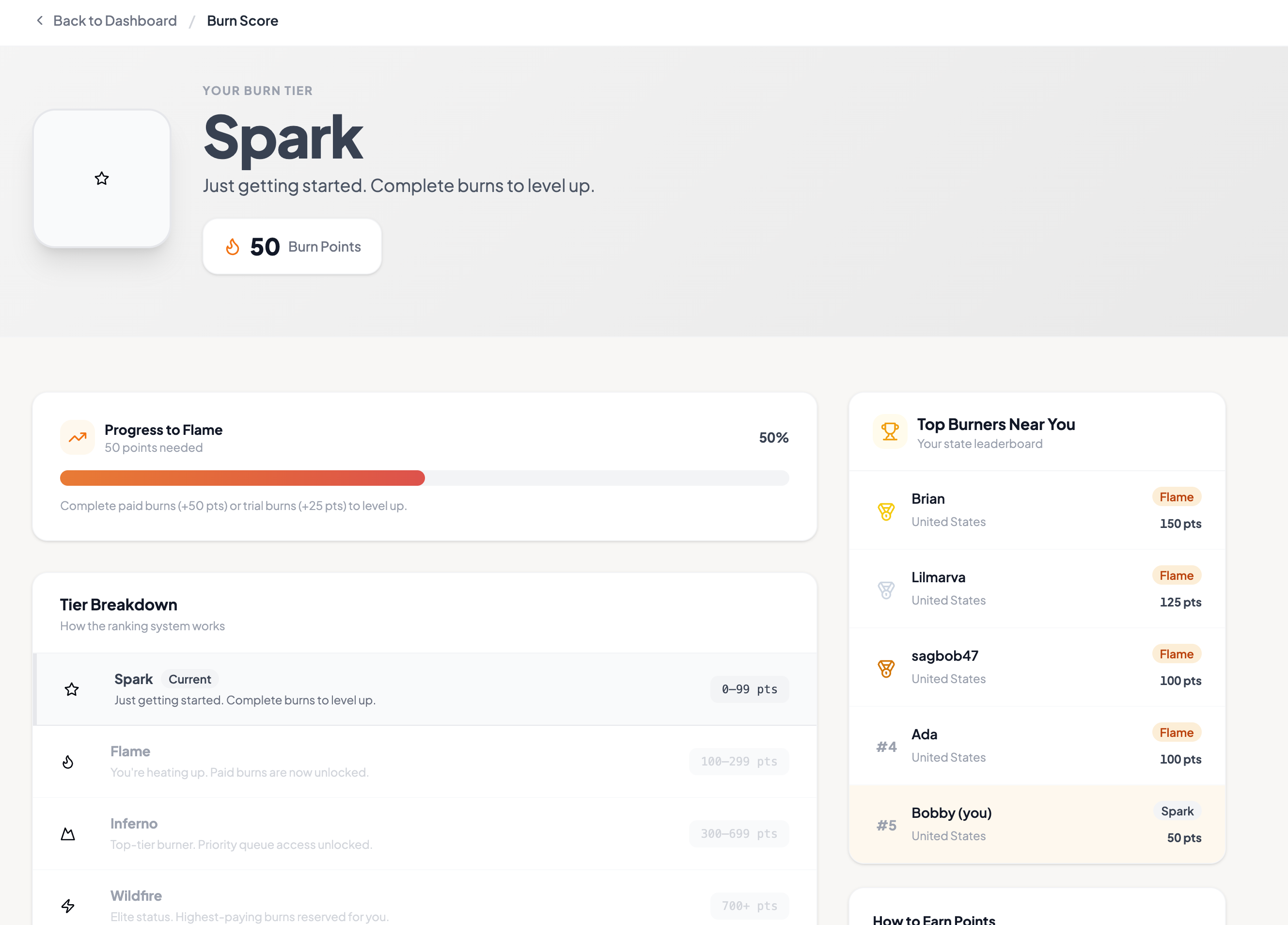Screen dimensions: 1288x925
Task: Click the lightning bolt icon in Wildfire row
Action: click(x=67, y=906)
